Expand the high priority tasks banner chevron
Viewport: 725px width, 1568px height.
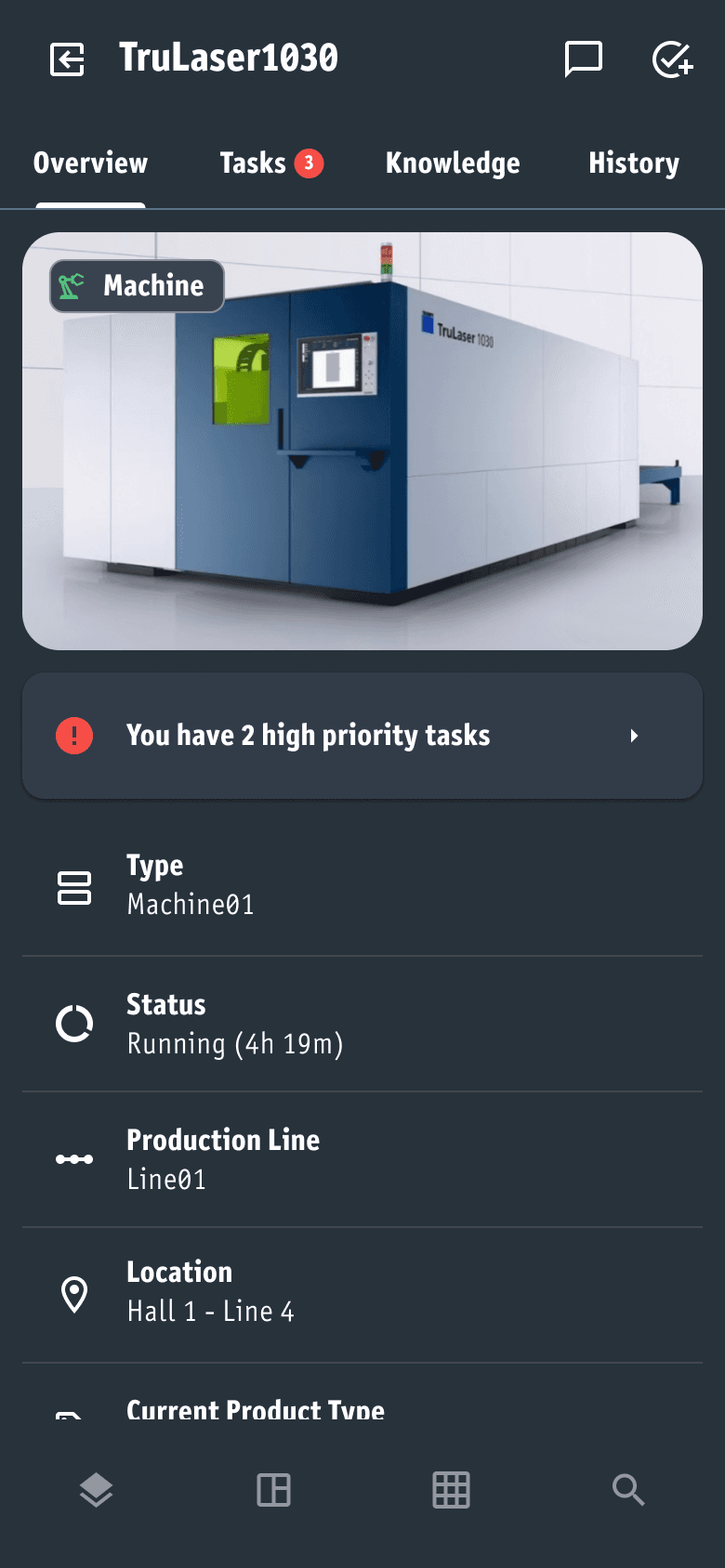[x=635, y=735]
